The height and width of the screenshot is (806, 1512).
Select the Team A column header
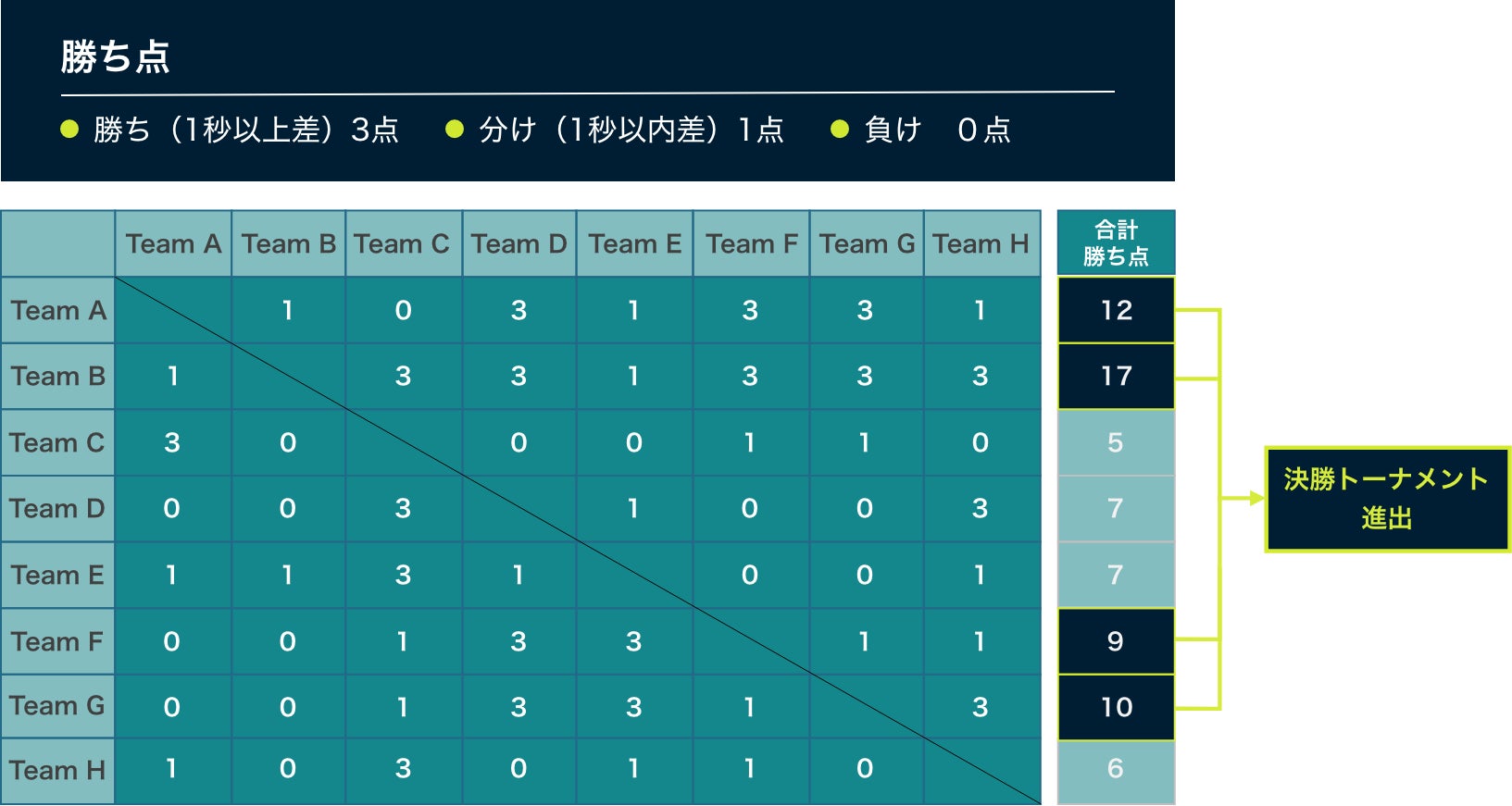tap(173, 244)
